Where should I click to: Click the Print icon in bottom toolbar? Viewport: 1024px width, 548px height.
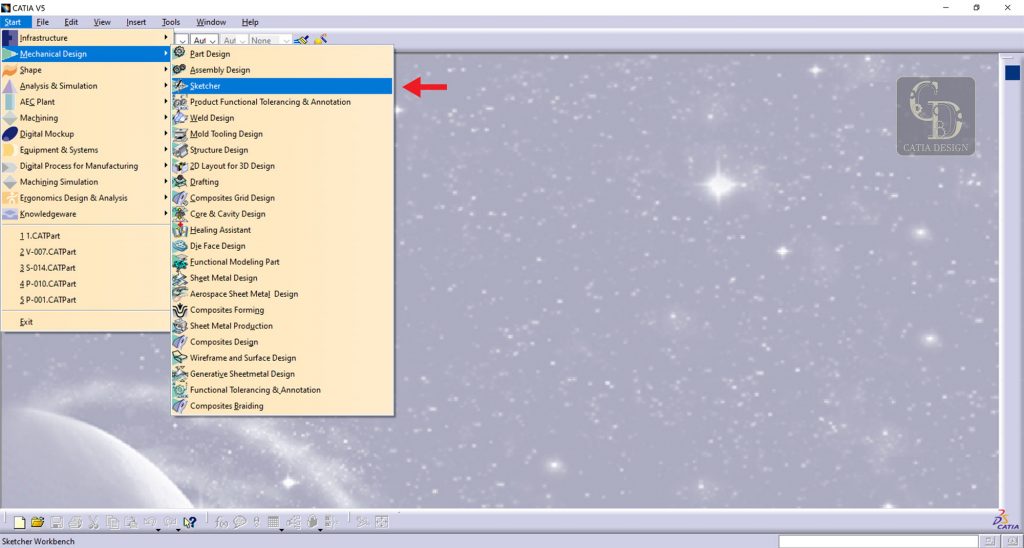point(75,523)
